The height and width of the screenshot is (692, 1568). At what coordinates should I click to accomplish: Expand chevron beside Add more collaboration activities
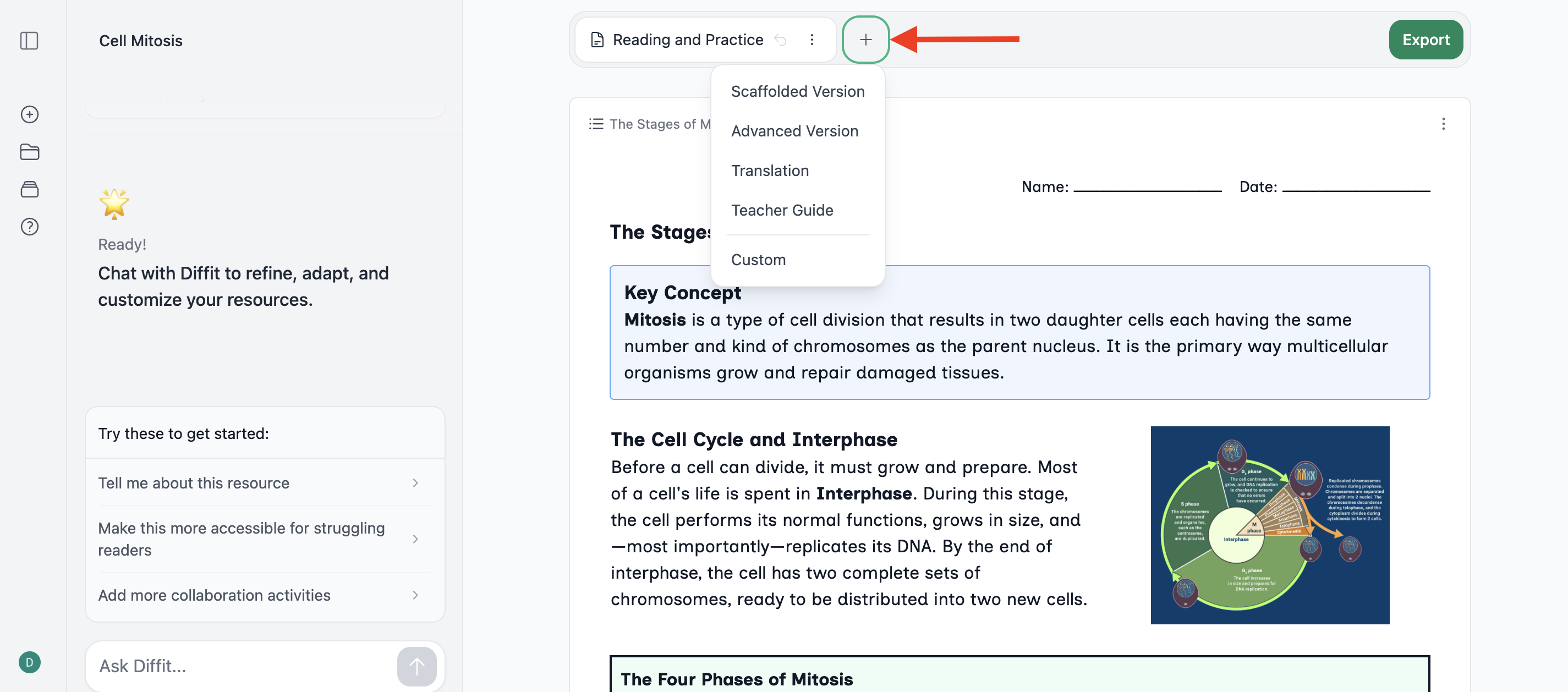415,595
